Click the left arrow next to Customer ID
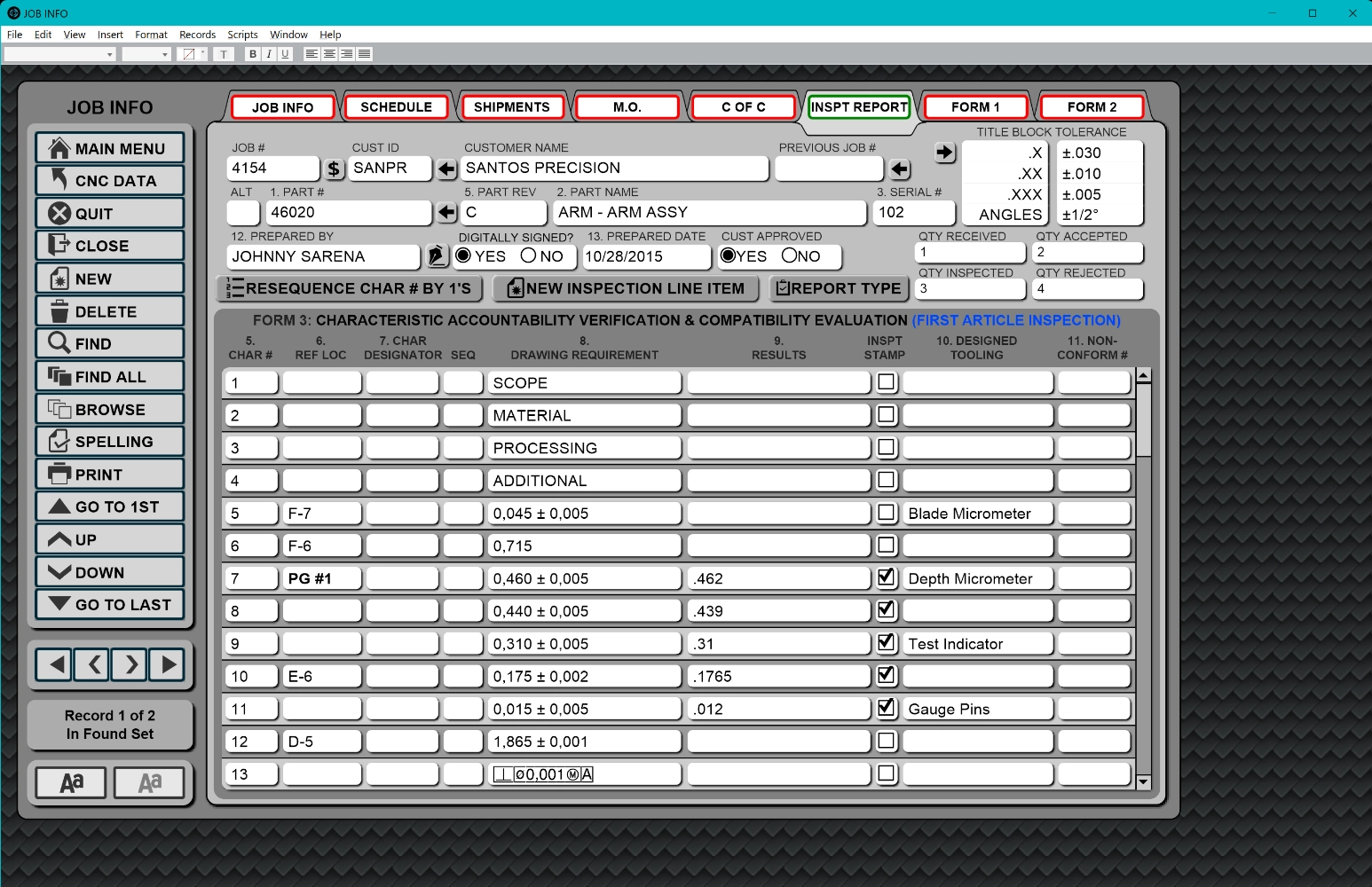The width and height of the screenshot is (1372, 887). (446, 169)
